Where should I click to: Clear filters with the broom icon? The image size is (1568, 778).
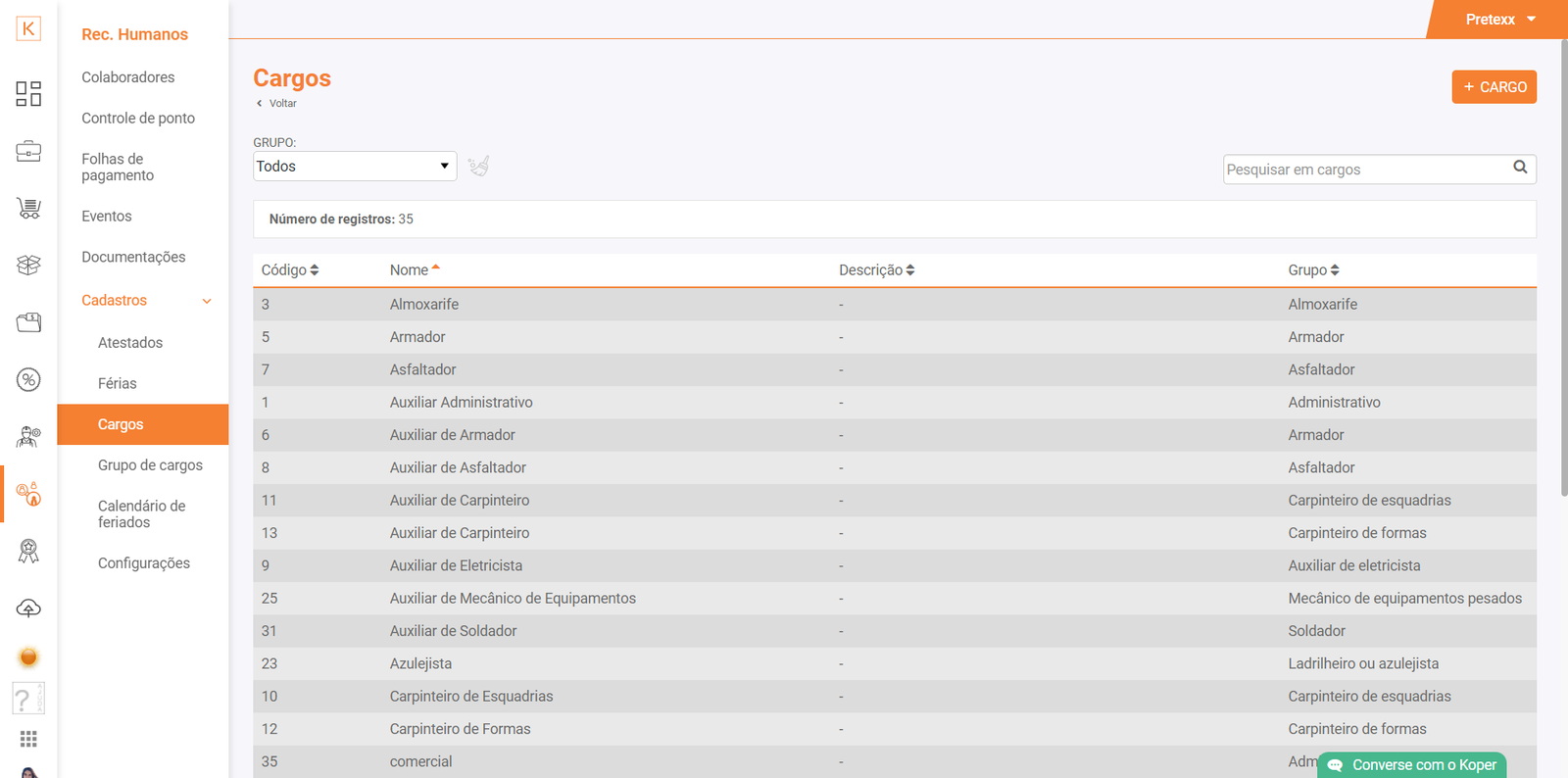[478, 167]
